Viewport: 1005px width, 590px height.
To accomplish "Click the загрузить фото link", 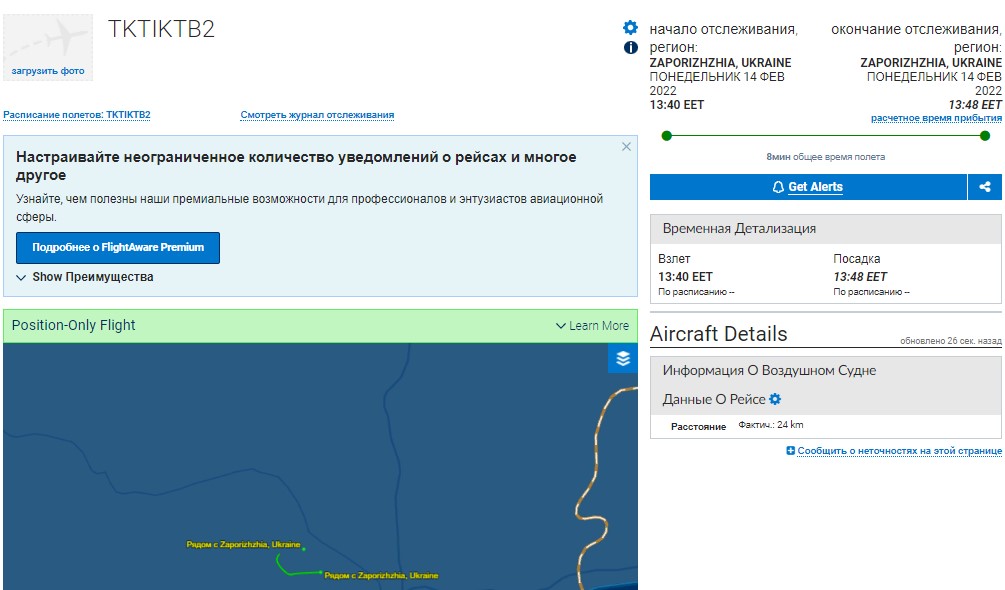I will coord(48,71).
